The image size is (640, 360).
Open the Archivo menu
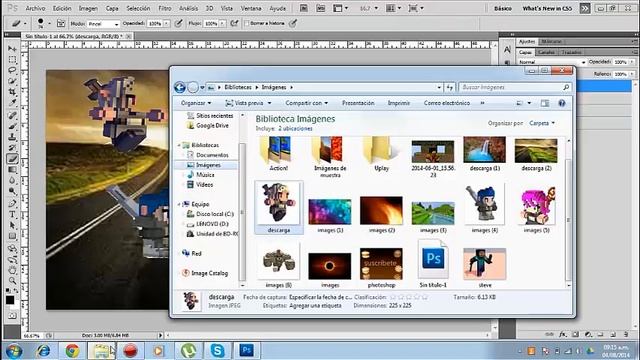[x=36, y=8]
